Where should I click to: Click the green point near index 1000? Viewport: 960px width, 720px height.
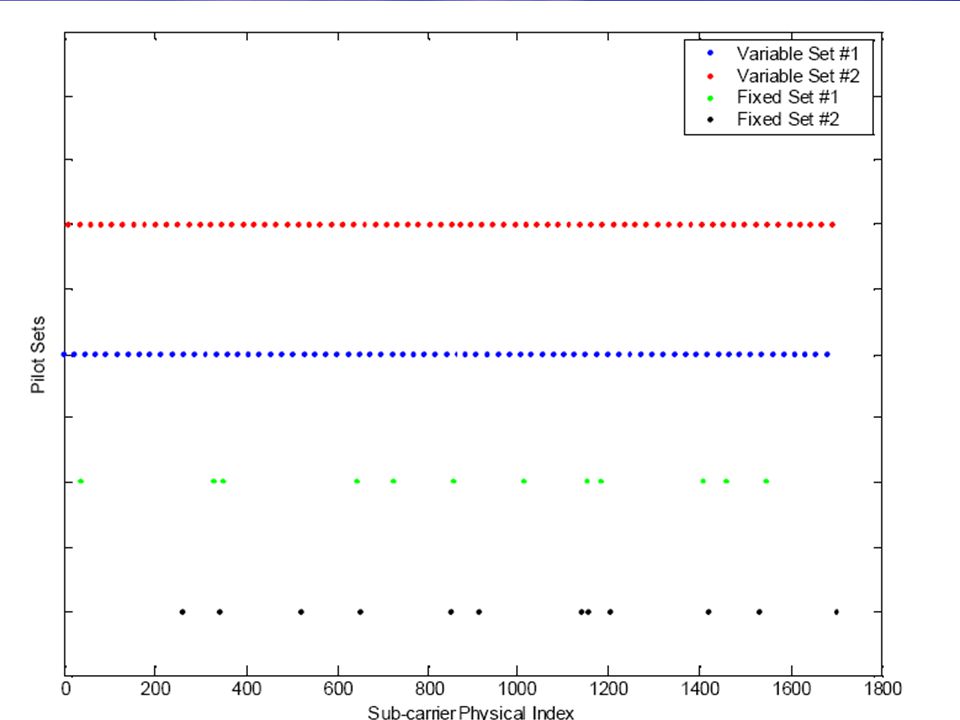tap(523, 481)
